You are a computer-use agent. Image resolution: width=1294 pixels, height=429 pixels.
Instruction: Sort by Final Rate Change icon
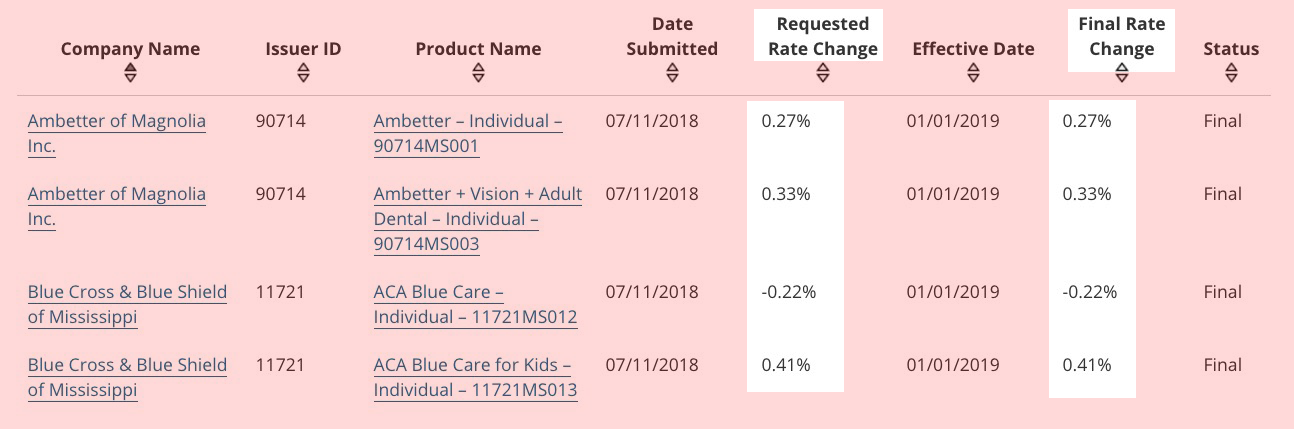(1121, 73)
